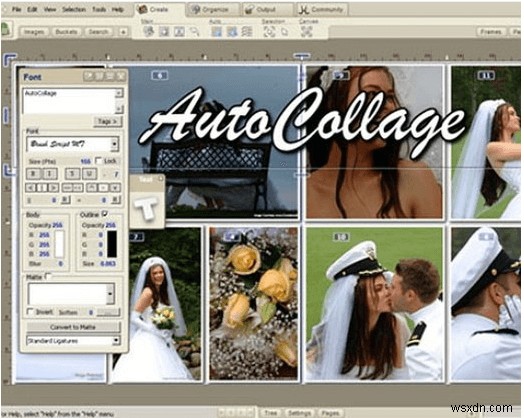Viewport: 524px width, 418px height.
Task: Toggle the shadow S style button
Action: (x=72, y=174)
